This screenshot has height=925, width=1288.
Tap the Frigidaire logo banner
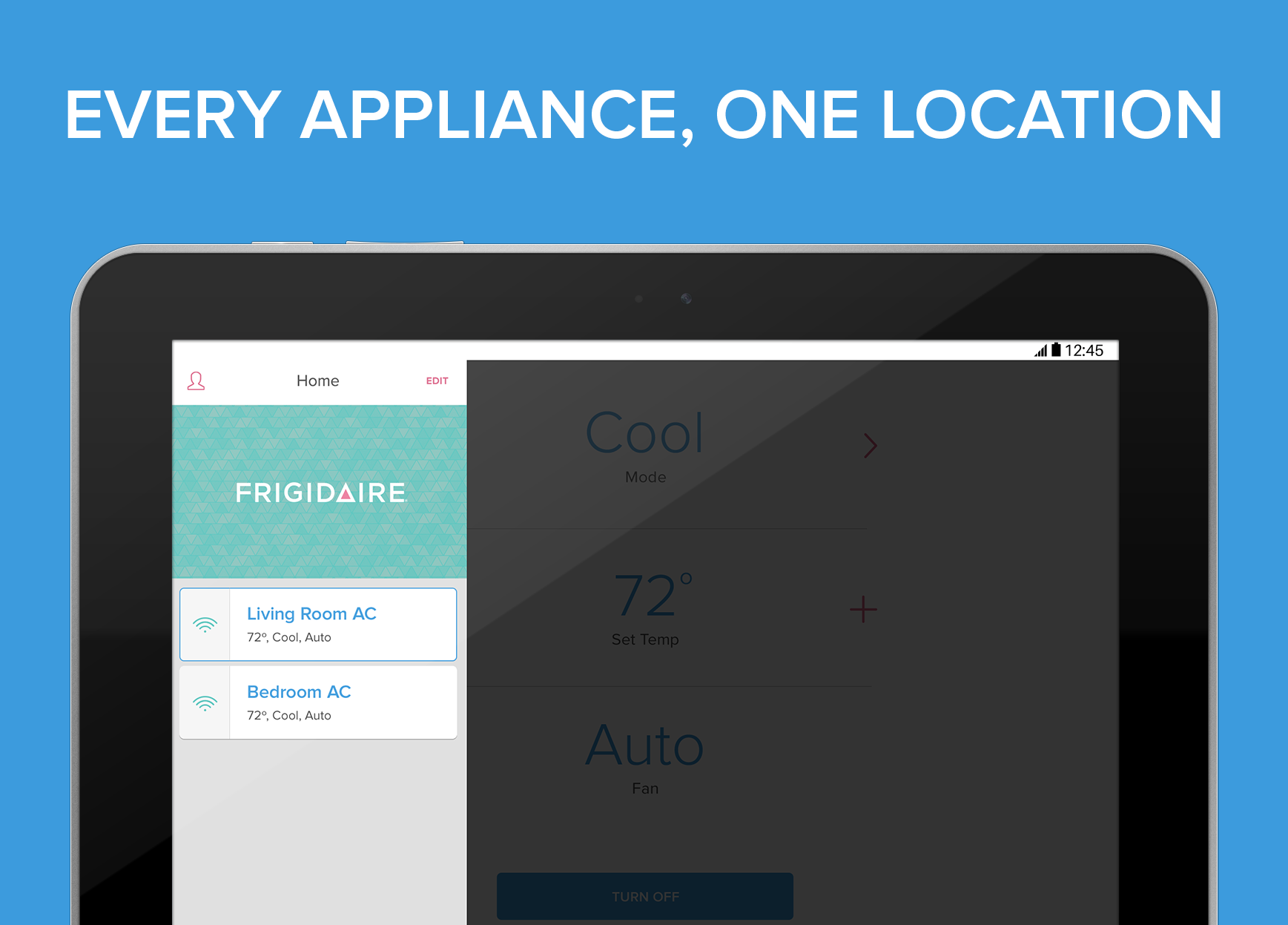320,492
